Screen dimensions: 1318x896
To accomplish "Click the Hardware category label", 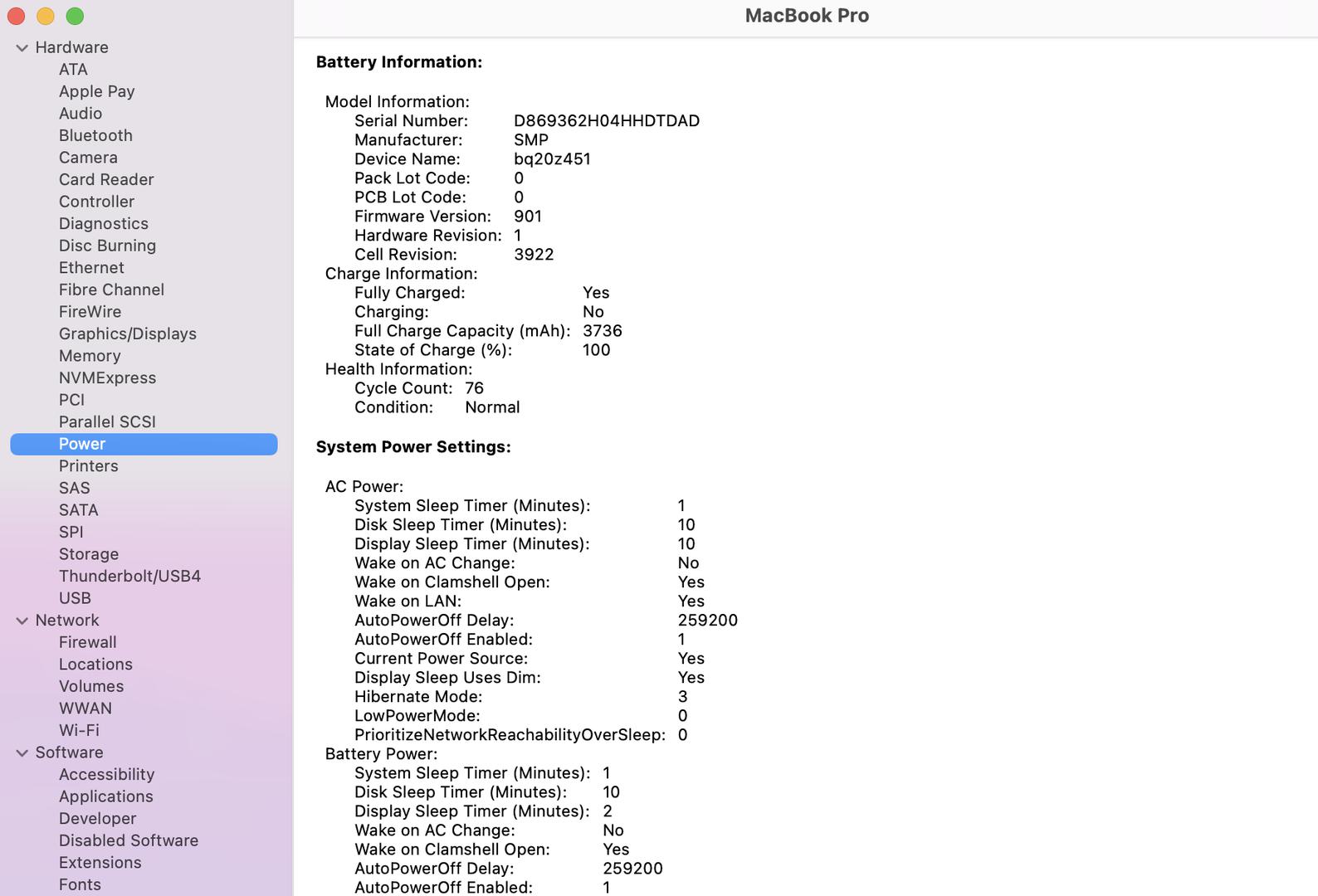I will 71,47.
